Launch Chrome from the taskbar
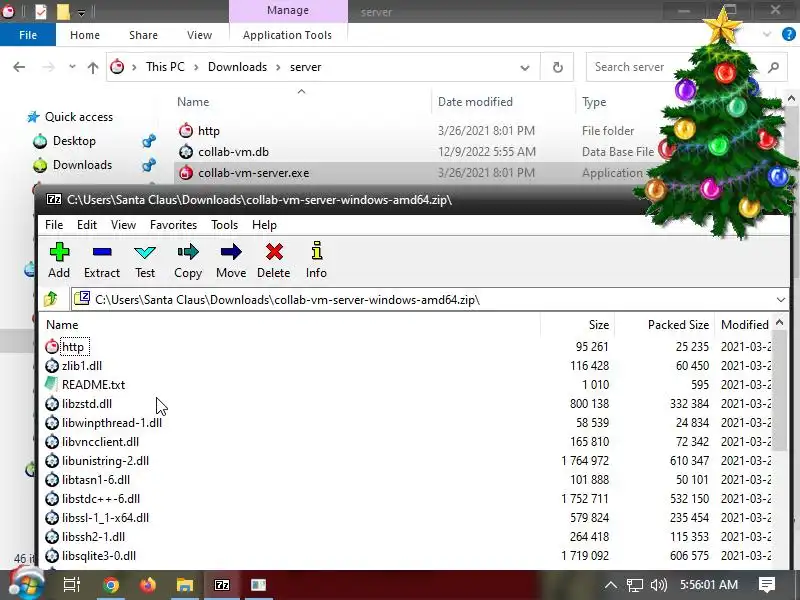800x600 pixels. pos(110,585)
